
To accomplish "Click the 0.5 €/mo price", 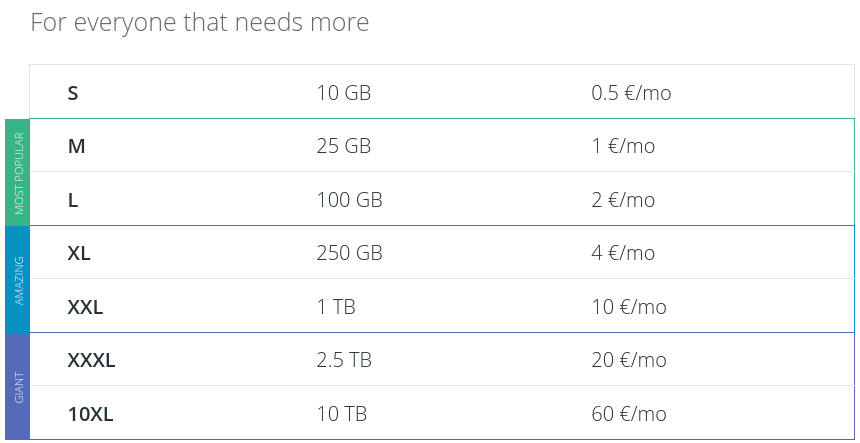I will [x=631, y=93].
